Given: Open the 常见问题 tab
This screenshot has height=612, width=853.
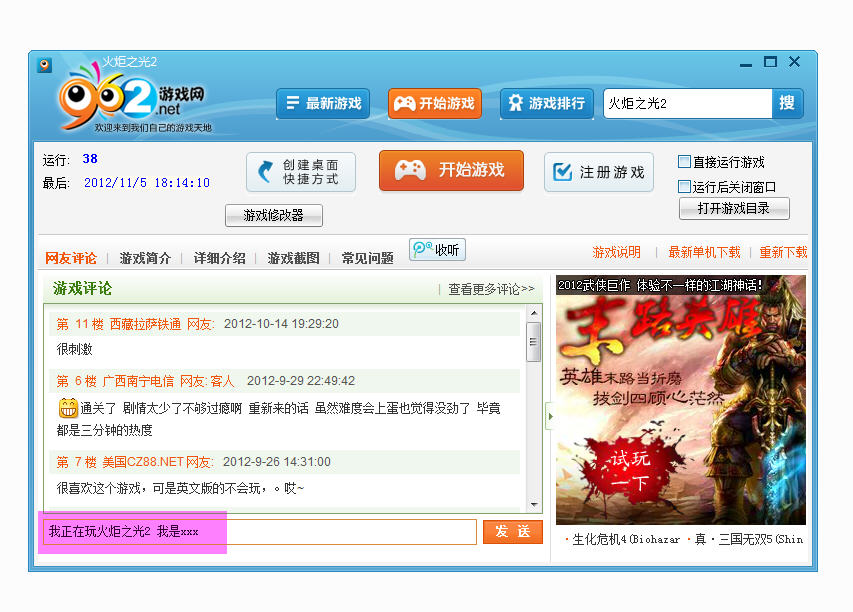Looking at the screenshot, I should coord(367,258).
